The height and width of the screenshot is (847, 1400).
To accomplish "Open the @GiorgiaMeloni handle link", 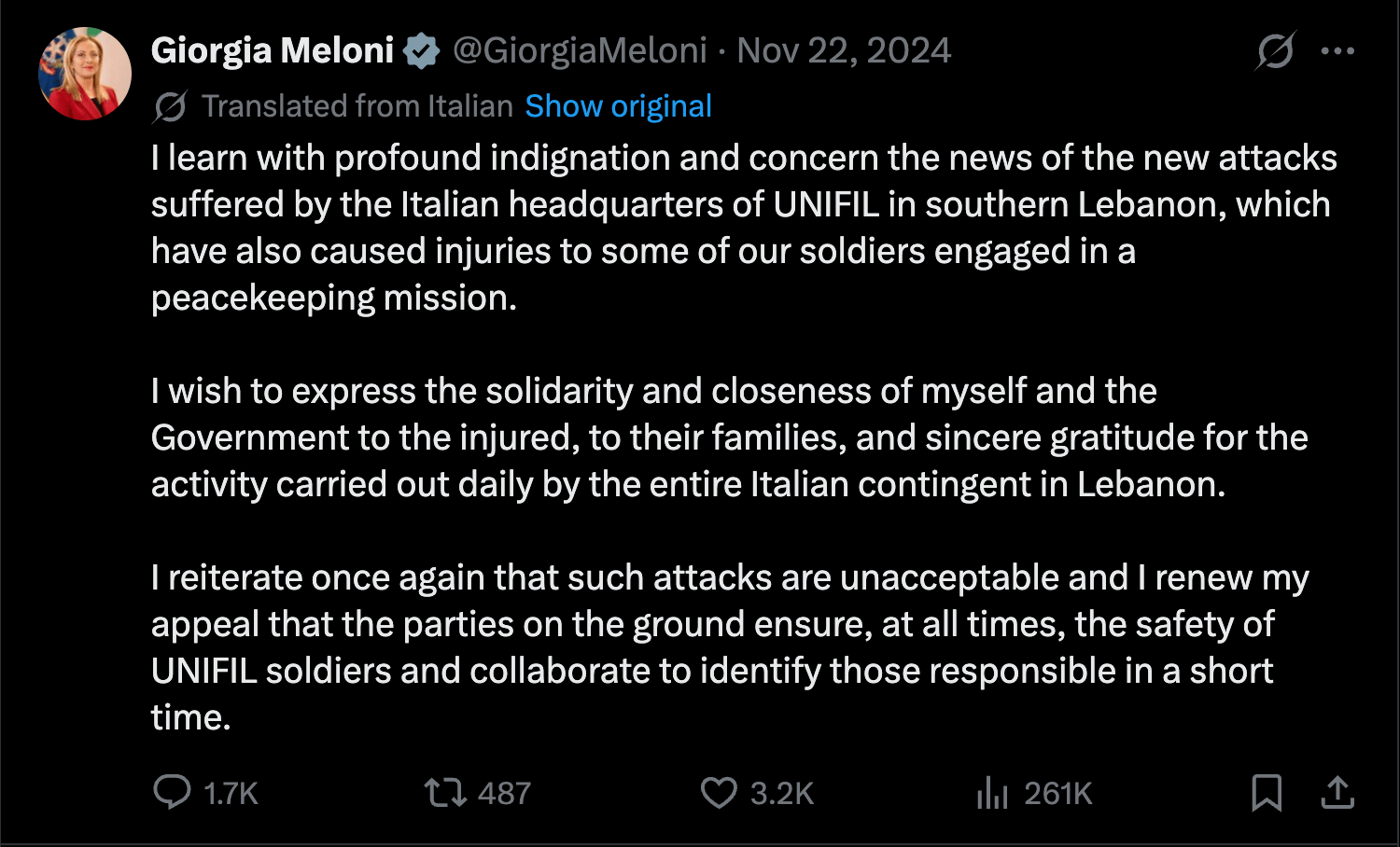I will (580, 50).
